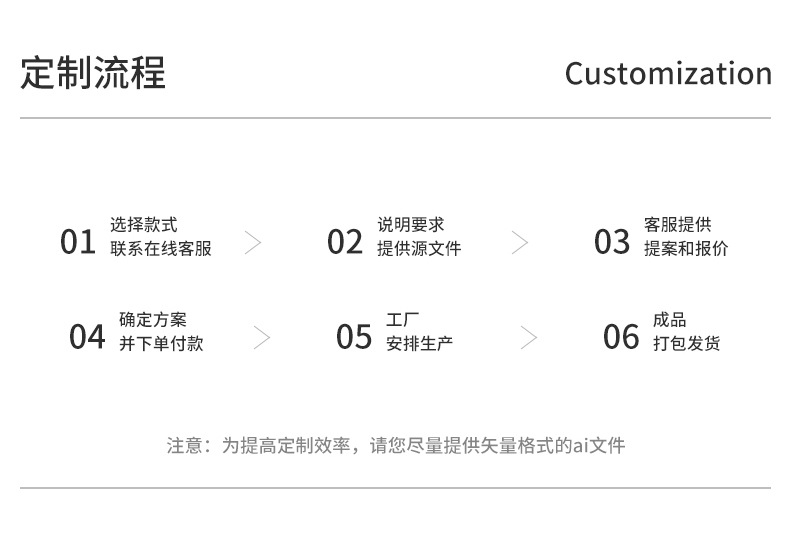The height and width of the screenshot is (534, 790).
Task: Click the 联系在线客服 text
Action: point(161,249)
